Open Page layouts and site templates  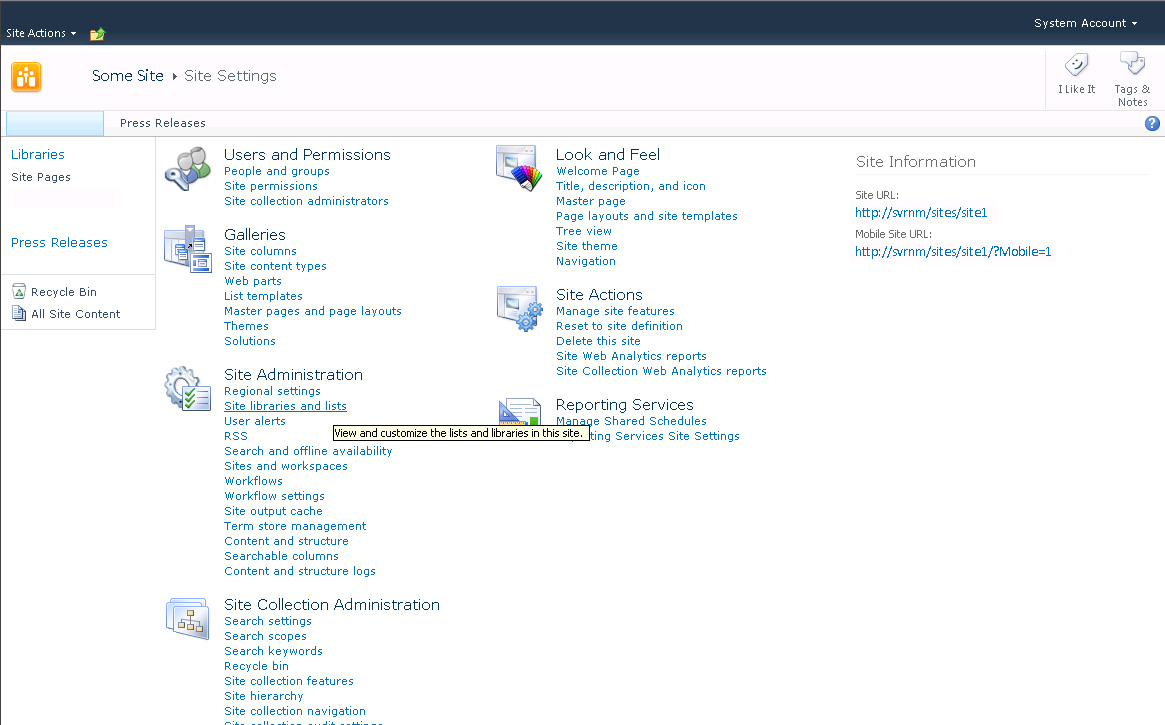647,216
